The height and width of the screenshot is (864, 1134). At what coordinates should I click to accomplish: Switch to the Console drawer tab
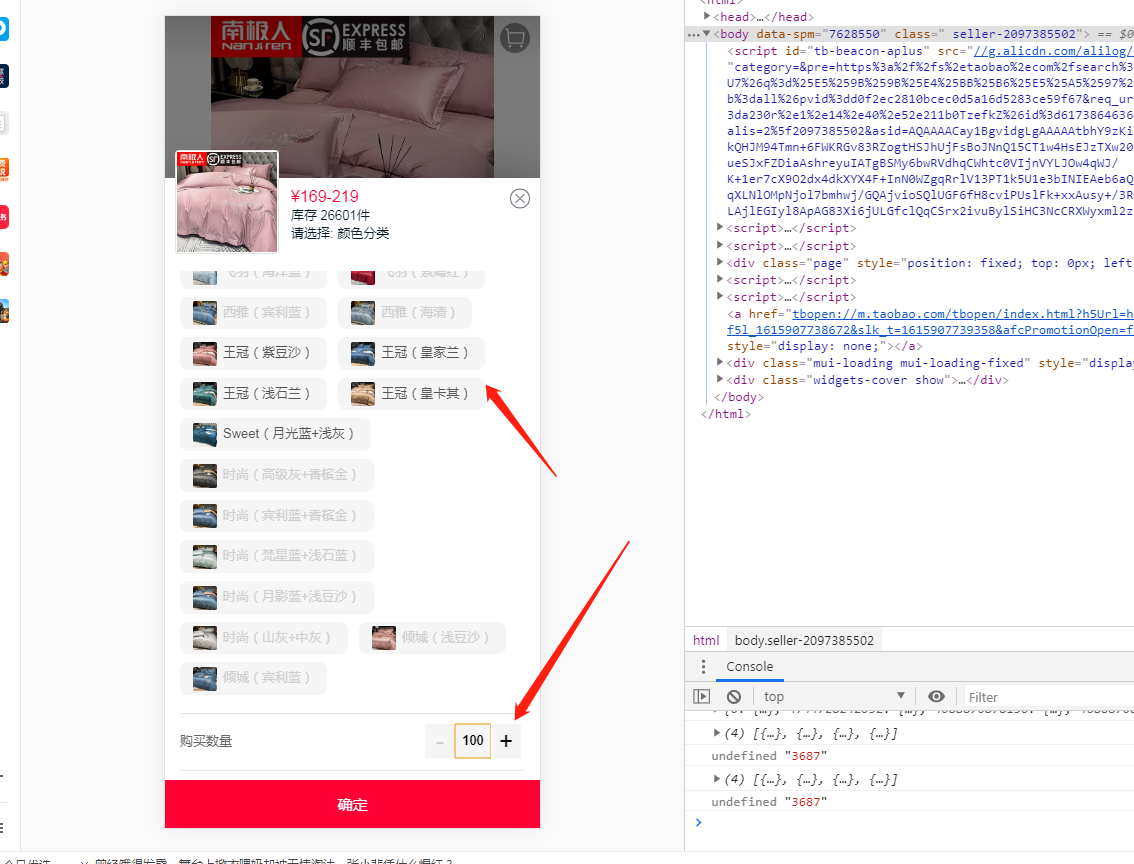point(749,667)
